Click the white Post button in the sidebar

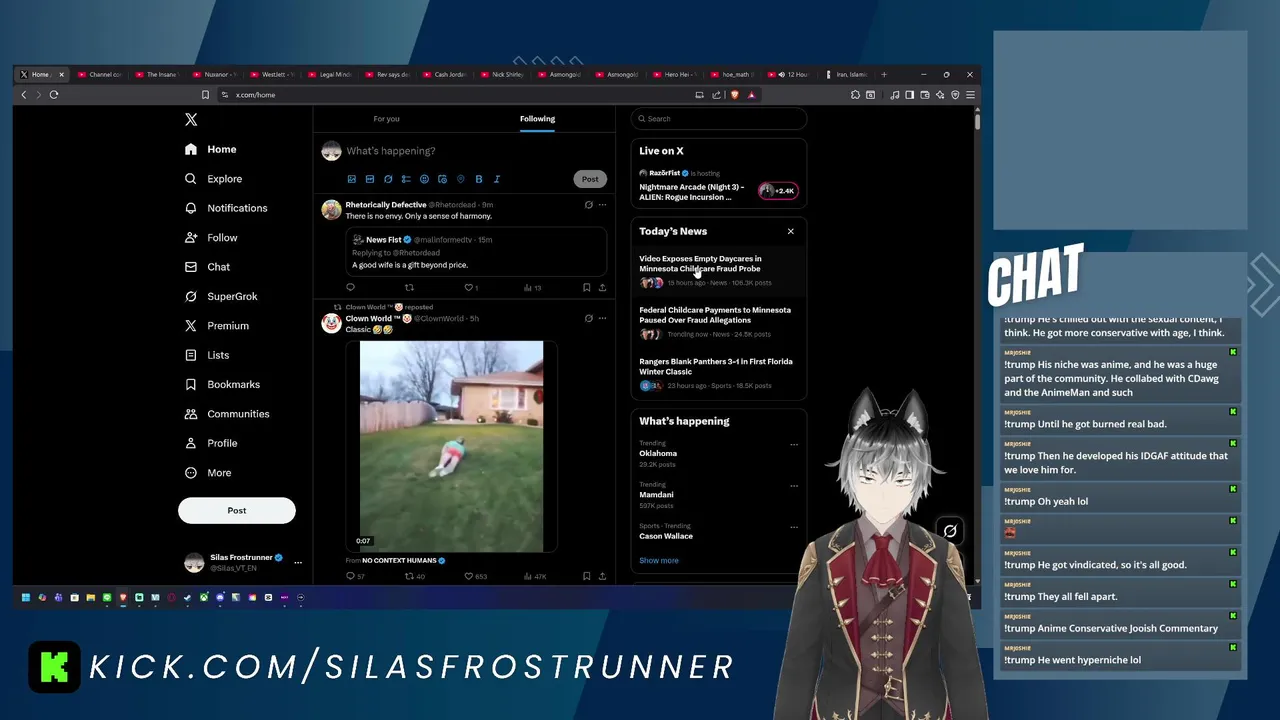pyautogui.click(x=237, y=510)
